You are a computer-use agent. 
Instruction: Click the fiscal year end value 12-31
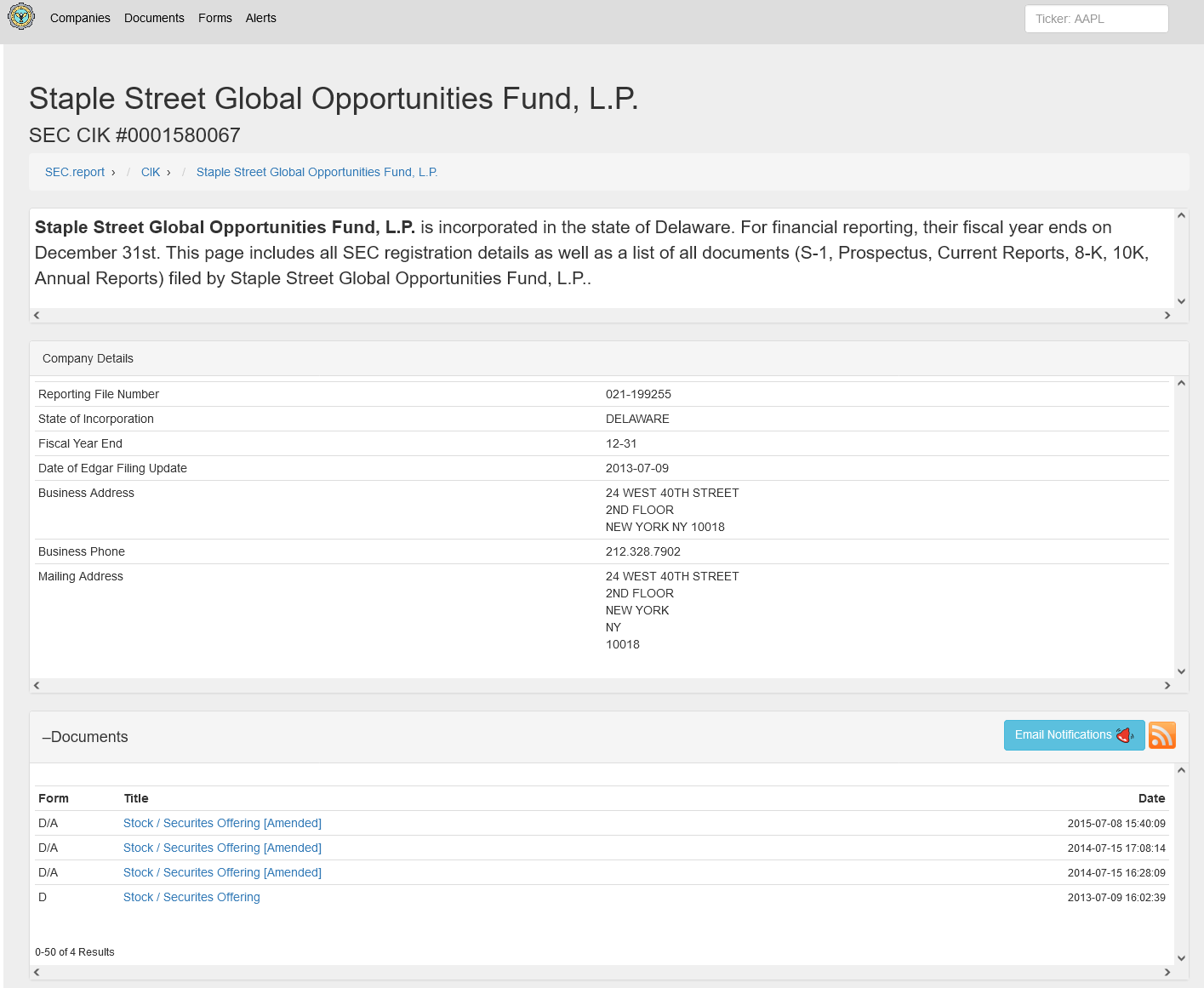click(x=621, y=443)
